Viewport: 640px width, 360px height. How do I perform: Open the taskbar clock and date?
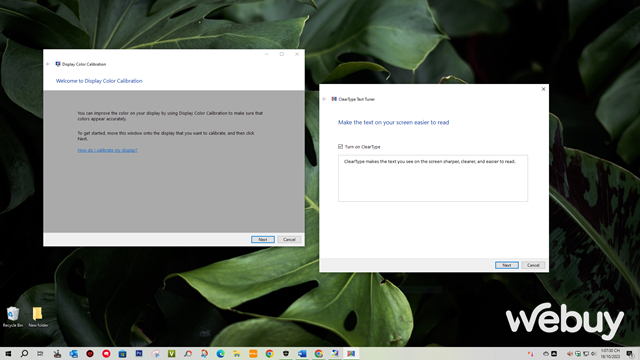point(610,353)
